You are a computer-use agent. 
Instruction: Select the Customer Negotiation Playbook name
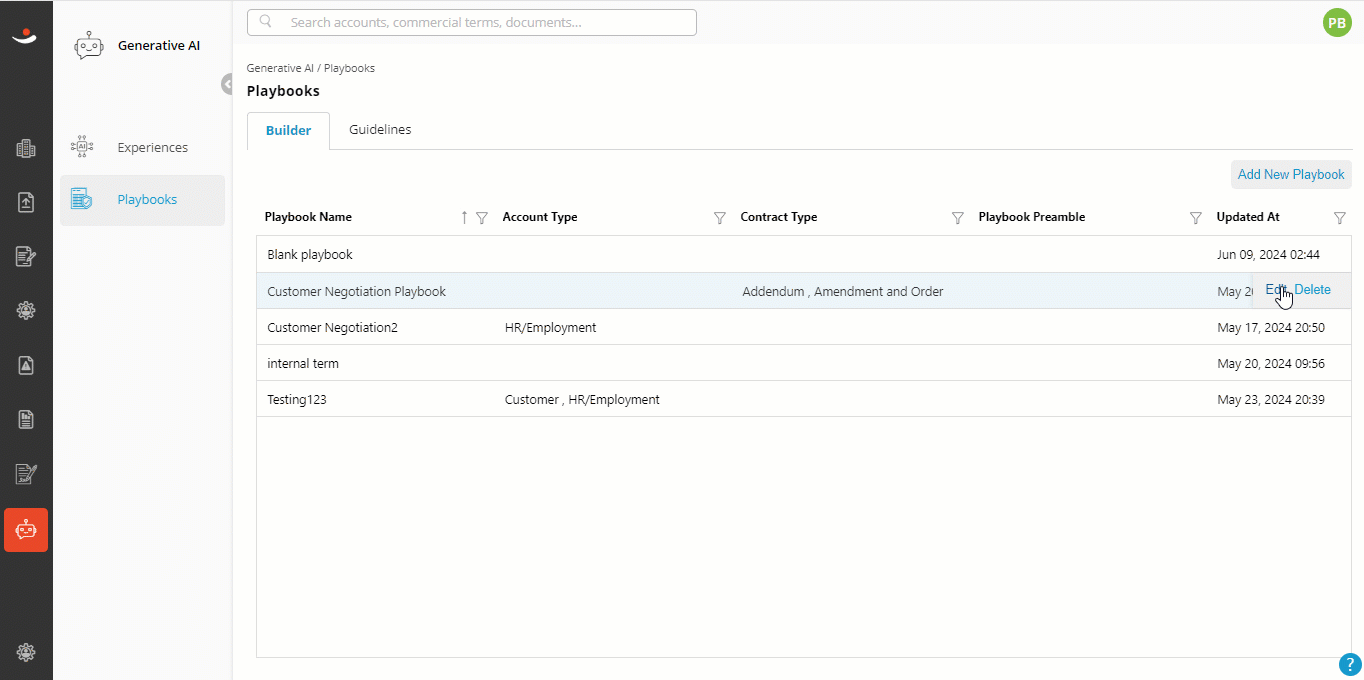[x=356, y=292]
